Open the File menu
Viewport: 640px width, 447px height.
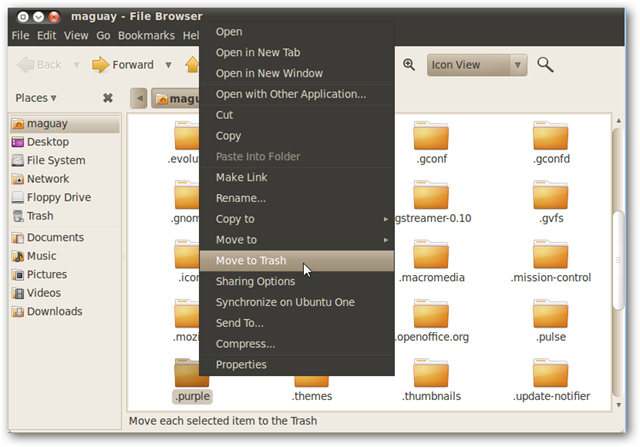point(20,36)
